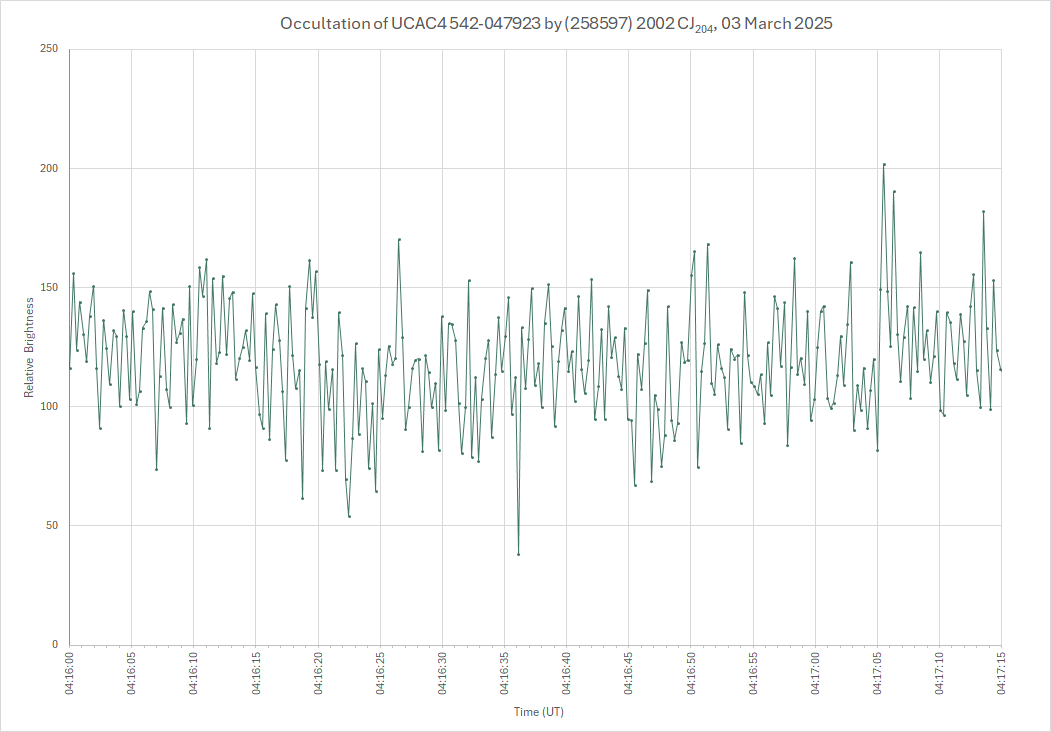Click the 04:16:30 time axis label
The height and width of the screenshot is (732, 1051).
point(442,673)
